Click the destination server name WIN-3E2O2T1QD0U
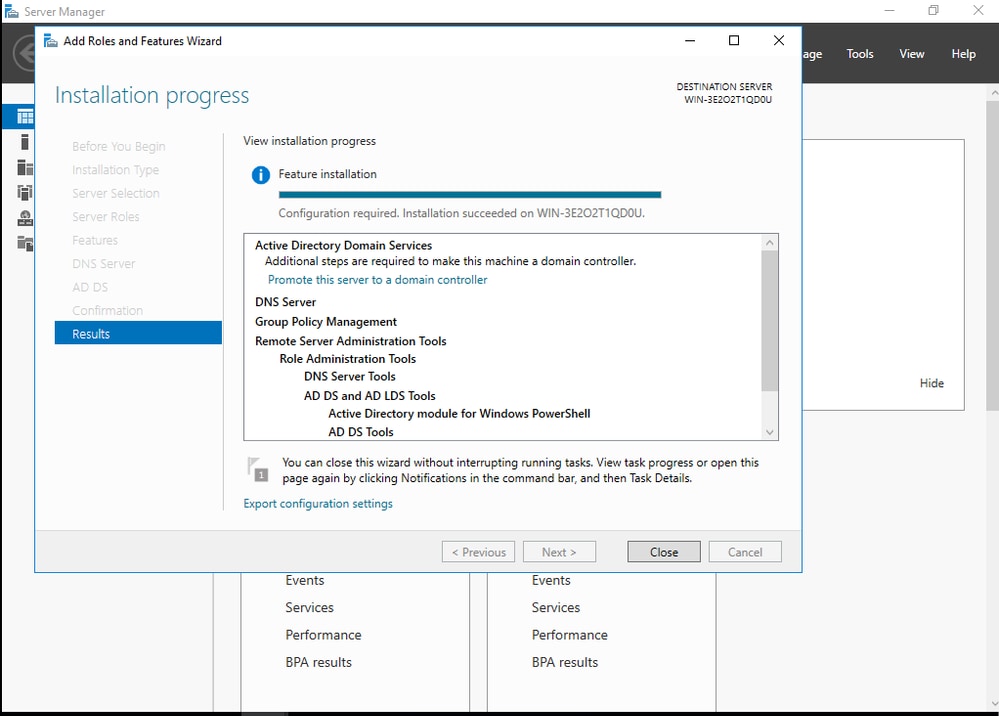 [728, 99]
